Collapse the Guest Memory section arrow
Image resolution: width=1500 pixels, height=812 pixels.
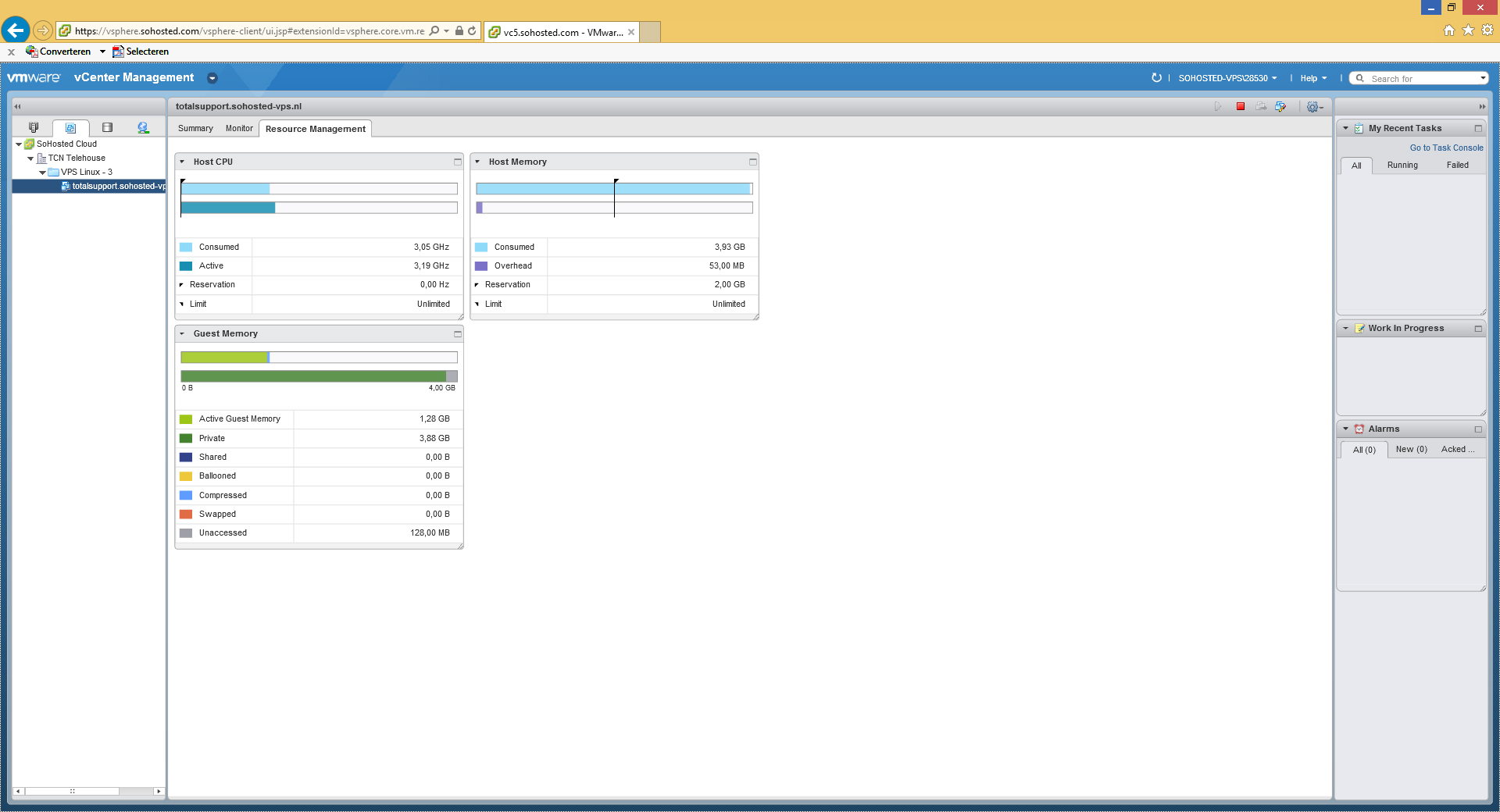coord(182,333)
